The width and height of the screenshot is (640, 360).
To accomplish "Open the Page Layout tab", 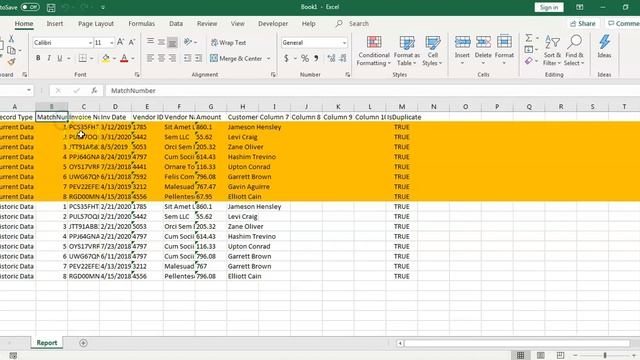I will [x=96, y=24].
